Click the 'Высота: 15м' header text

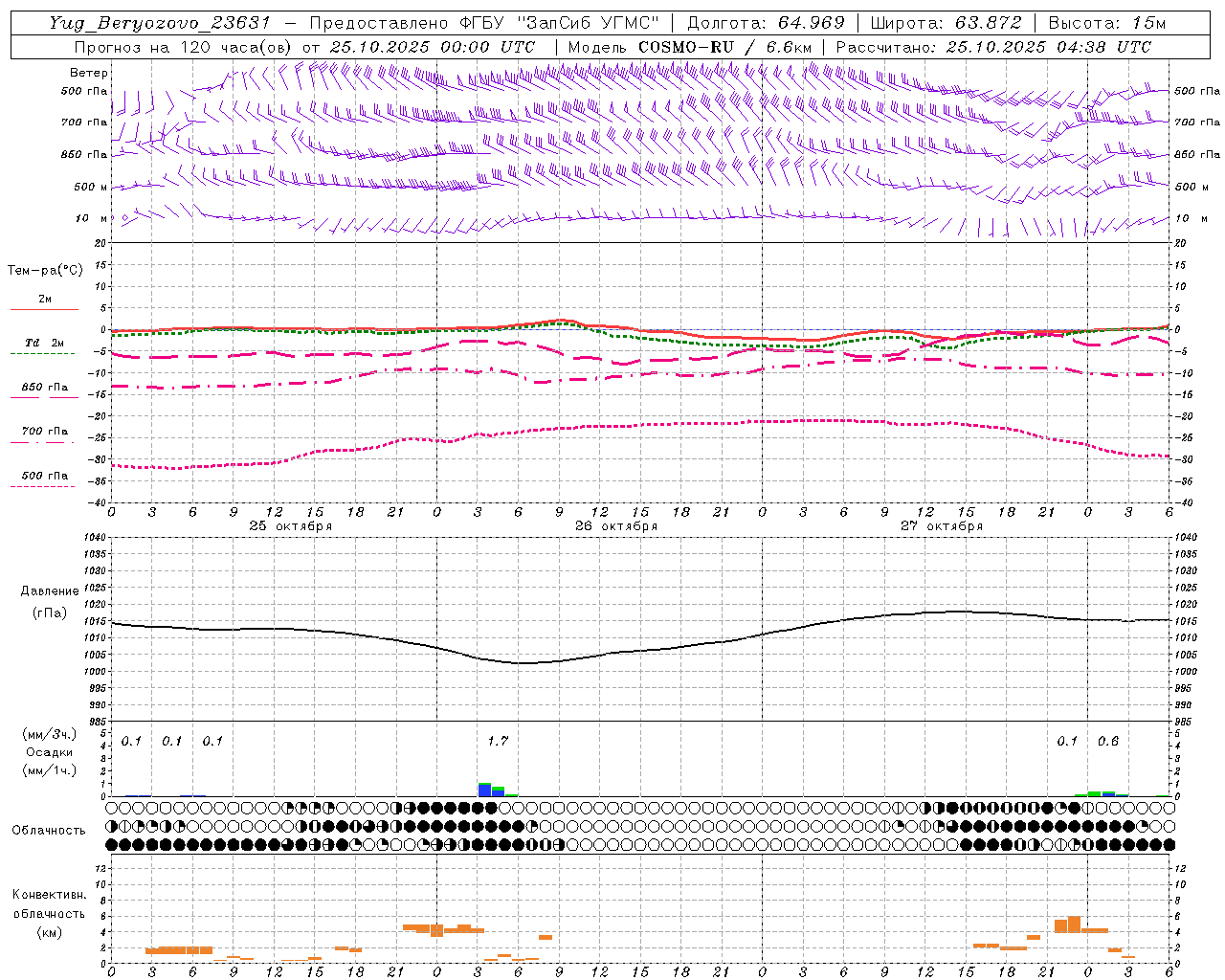[1107, 23]
